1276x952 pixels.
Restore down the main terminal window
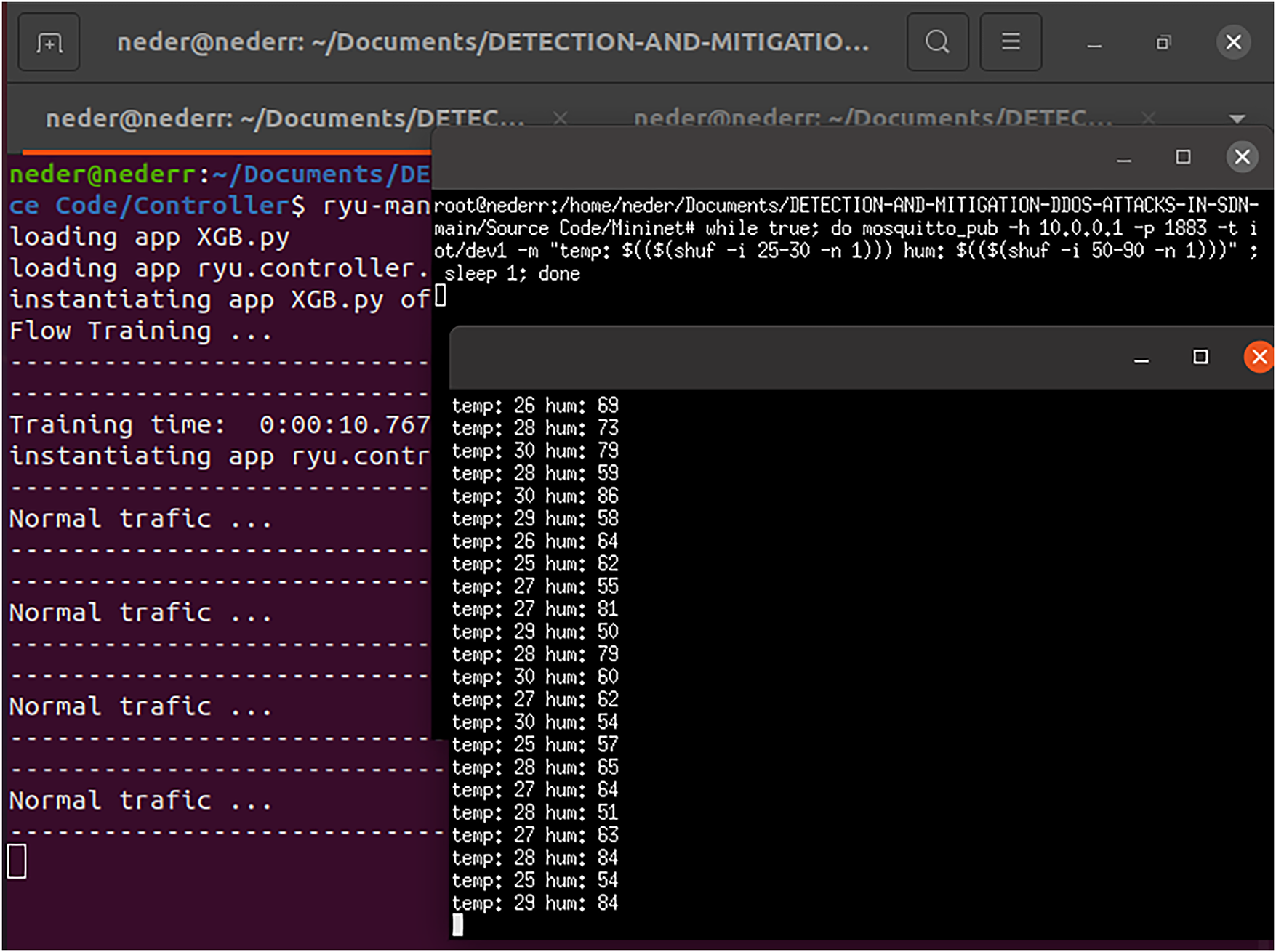(x=1163, y=43)
